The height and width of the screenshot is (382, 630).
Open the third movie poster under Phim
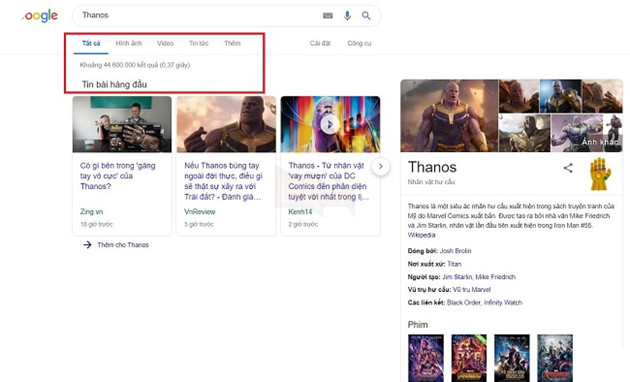click(512, 358)
